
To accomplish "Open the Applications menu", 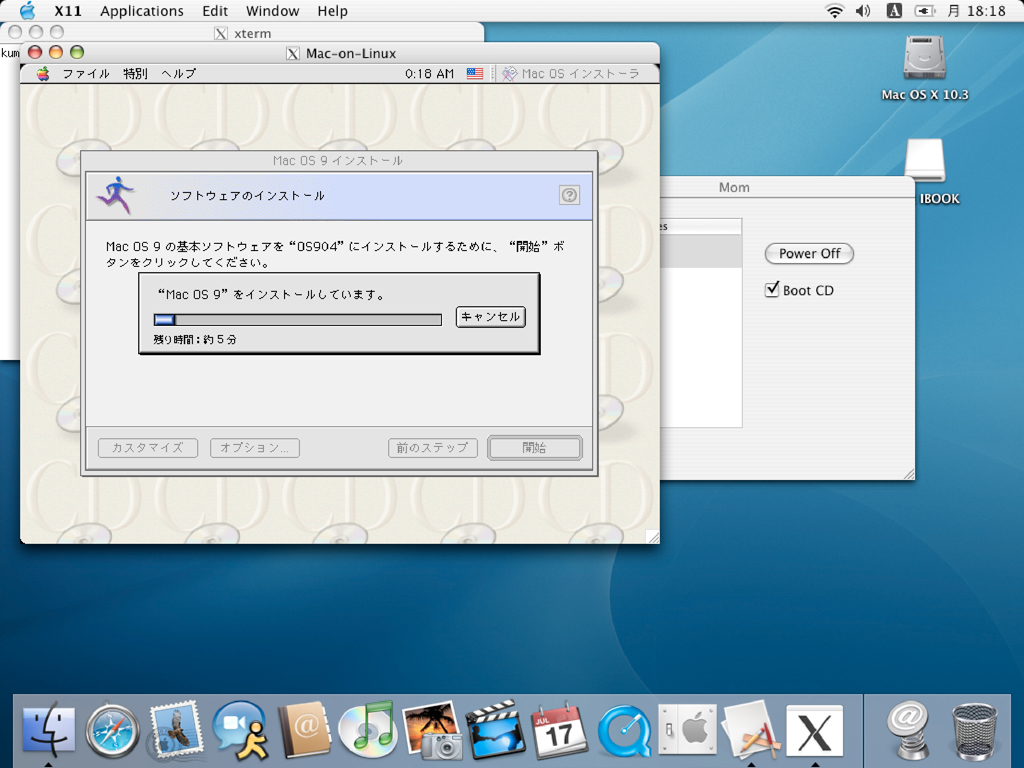I will coord(142,10).
